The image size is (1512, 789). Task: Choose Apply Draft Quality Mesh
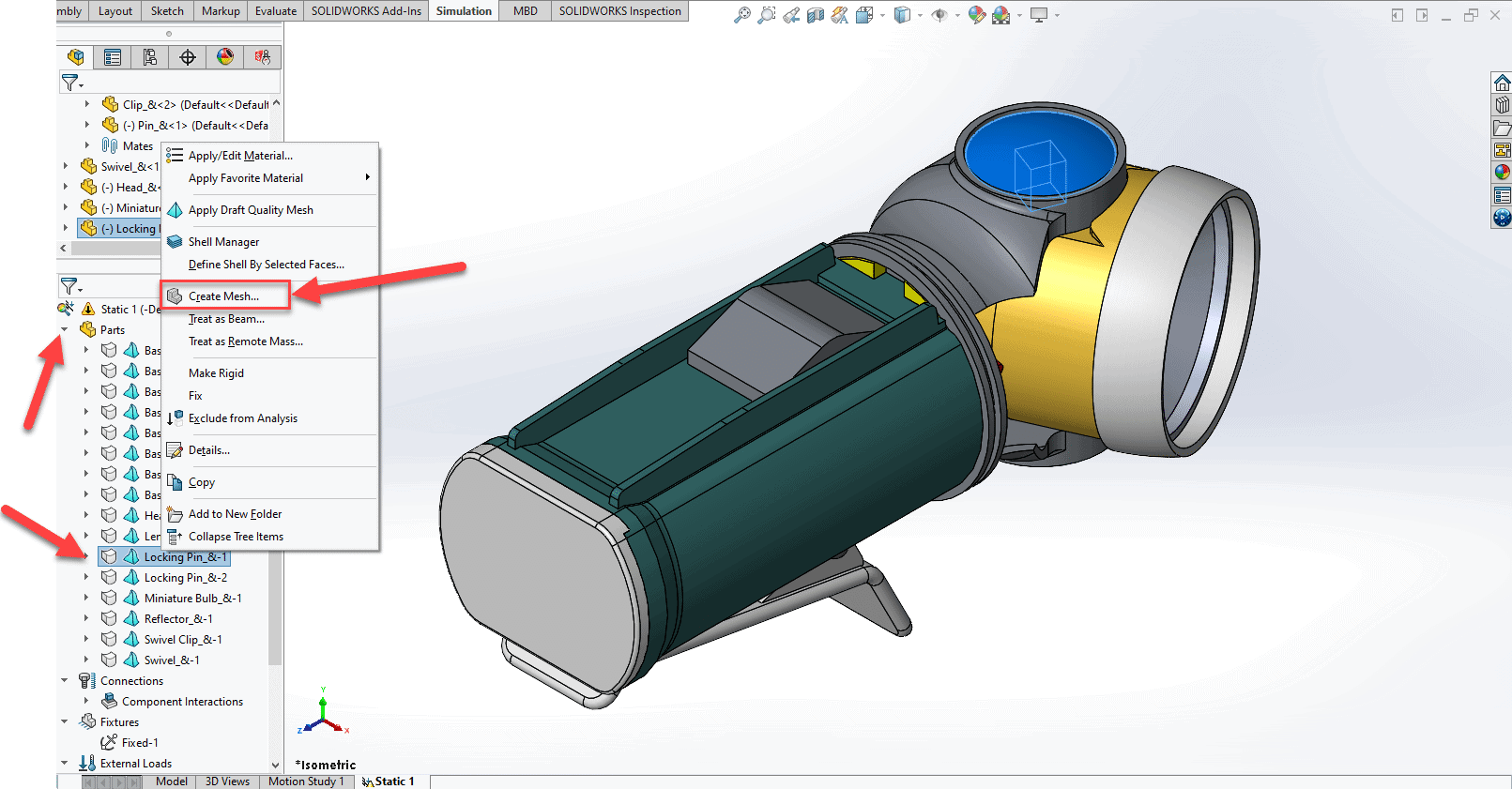(x=251, y=210)
